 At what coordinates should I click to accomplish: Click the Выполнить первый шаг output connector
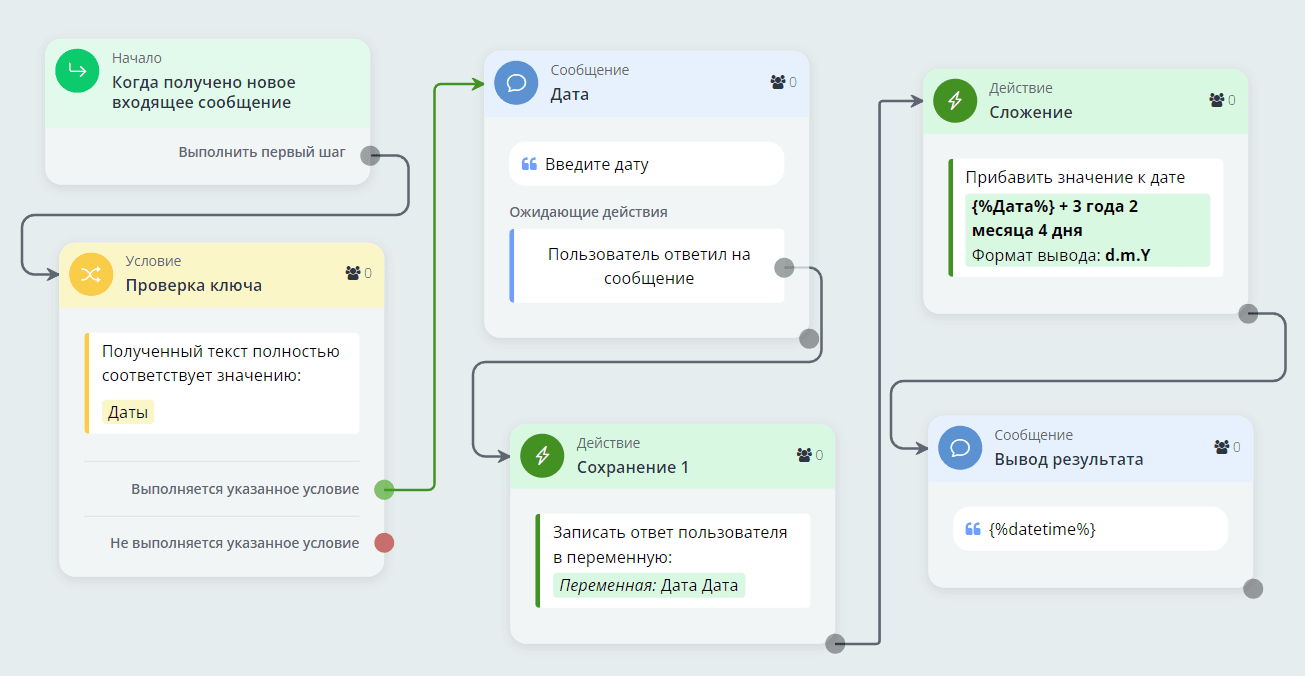pos(369,155)
